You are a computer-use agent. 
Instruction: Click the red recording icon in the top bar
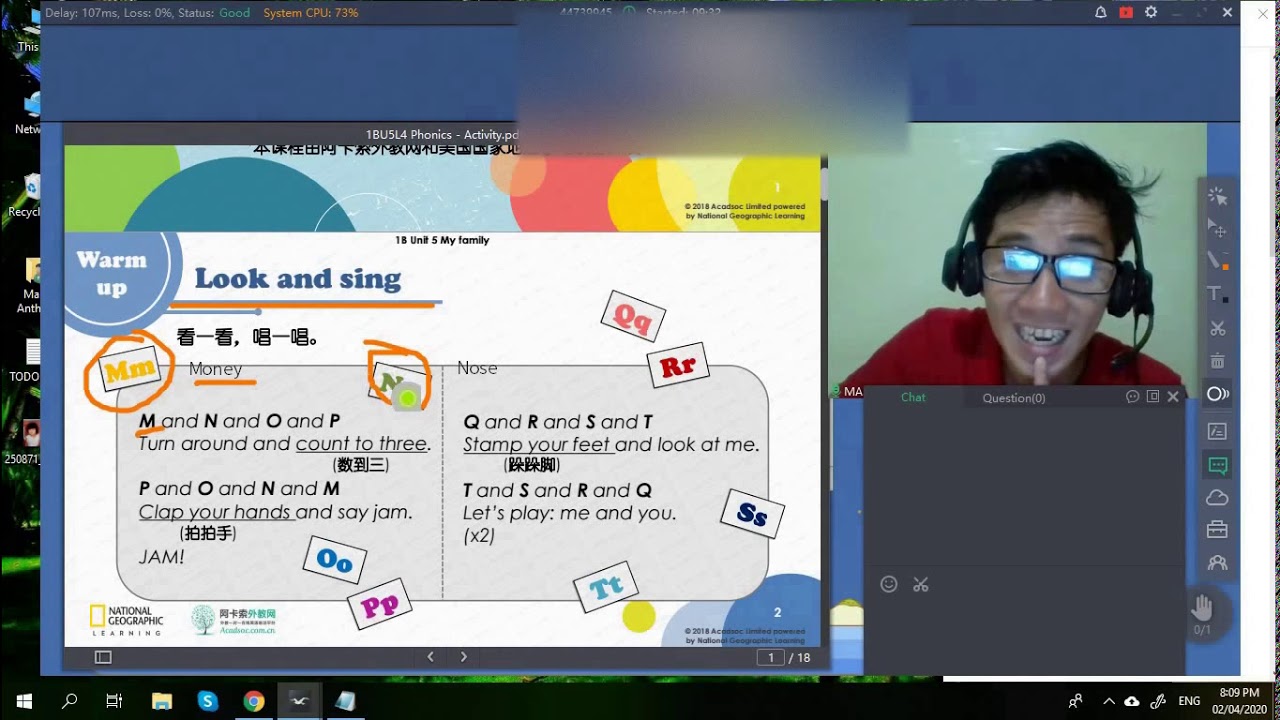1126,13
